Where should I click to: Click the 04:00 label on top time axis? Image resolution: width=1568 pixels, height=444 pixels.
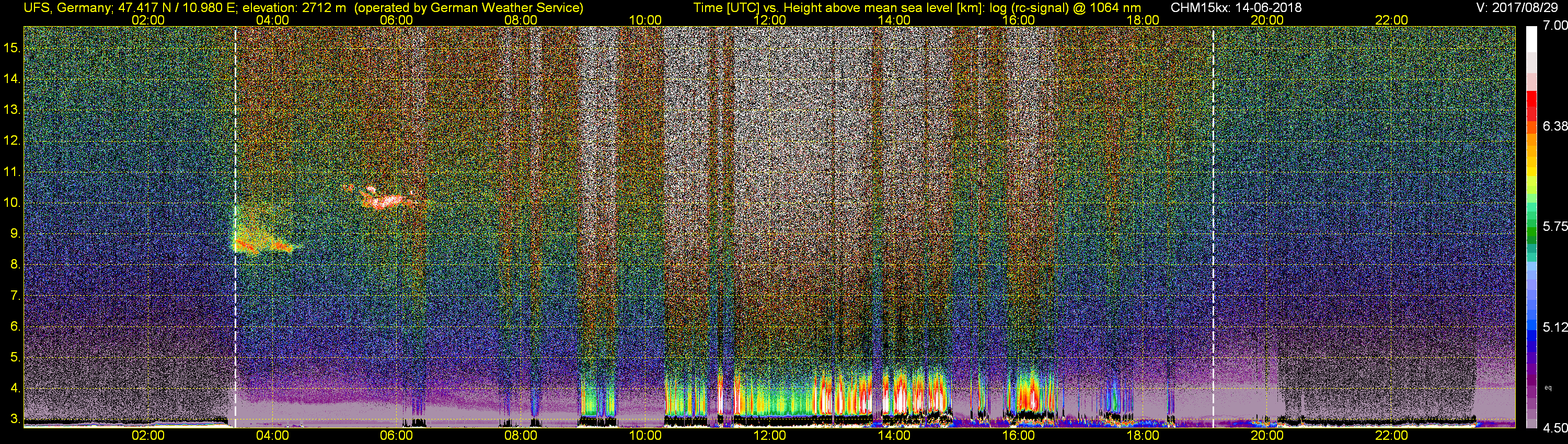(x=272, y=20)
